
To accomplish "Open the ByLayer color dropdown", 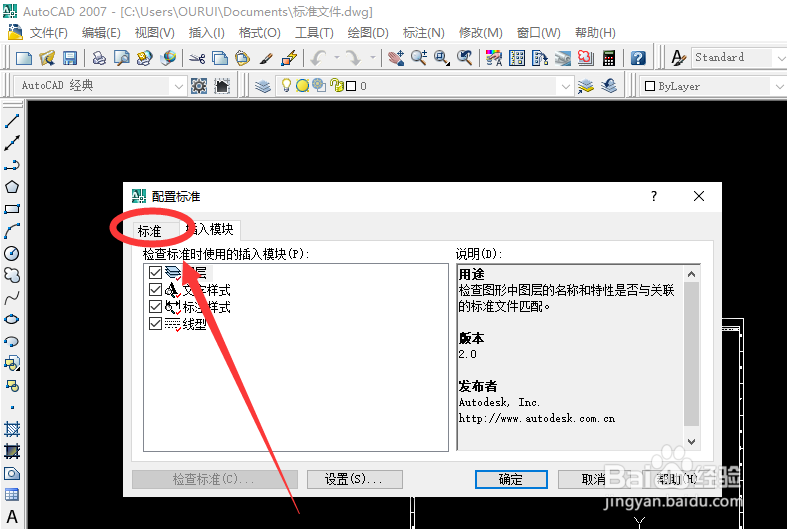I will pyautogui.click(x=779, y=86).
